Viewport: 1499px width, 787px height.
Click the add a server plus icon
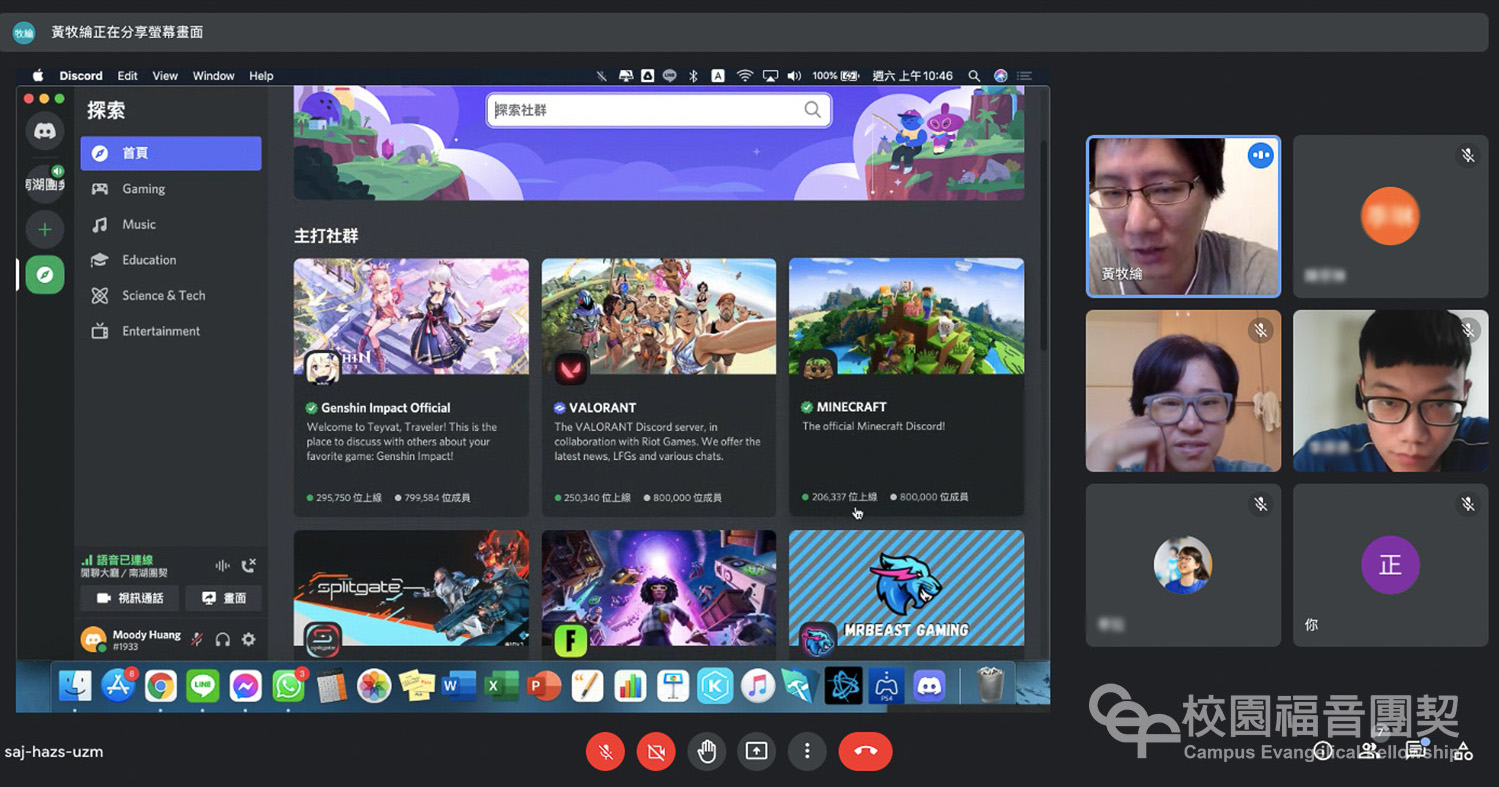click(x=44, y=230)
